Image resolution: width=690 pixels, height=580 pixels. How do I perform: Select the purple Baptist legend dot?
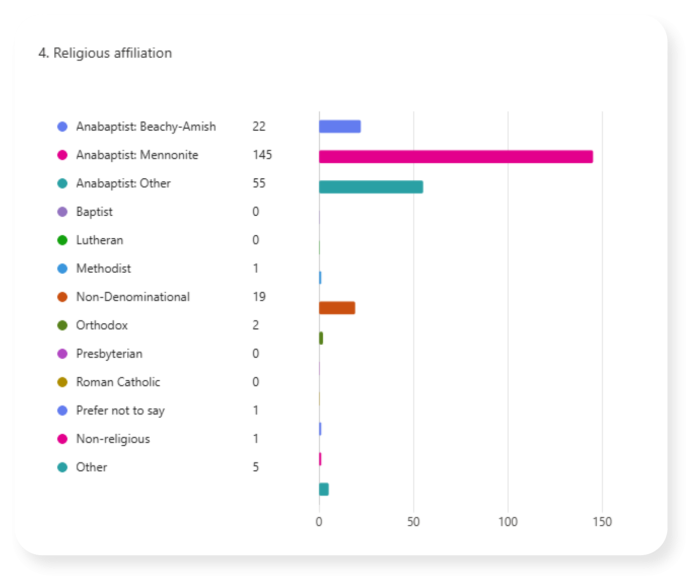click(x=62, y=212)
